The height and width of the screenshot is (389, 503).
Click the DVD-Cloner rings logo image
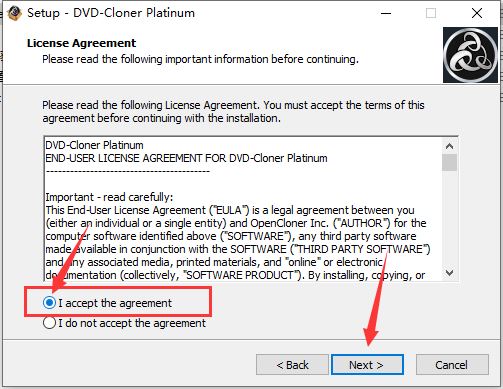tap(470, 55)
